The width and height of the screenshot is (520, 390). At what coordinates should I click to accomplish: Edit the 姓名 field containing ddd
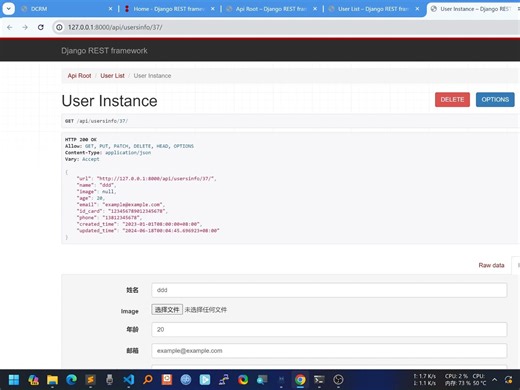pos(329,290)
